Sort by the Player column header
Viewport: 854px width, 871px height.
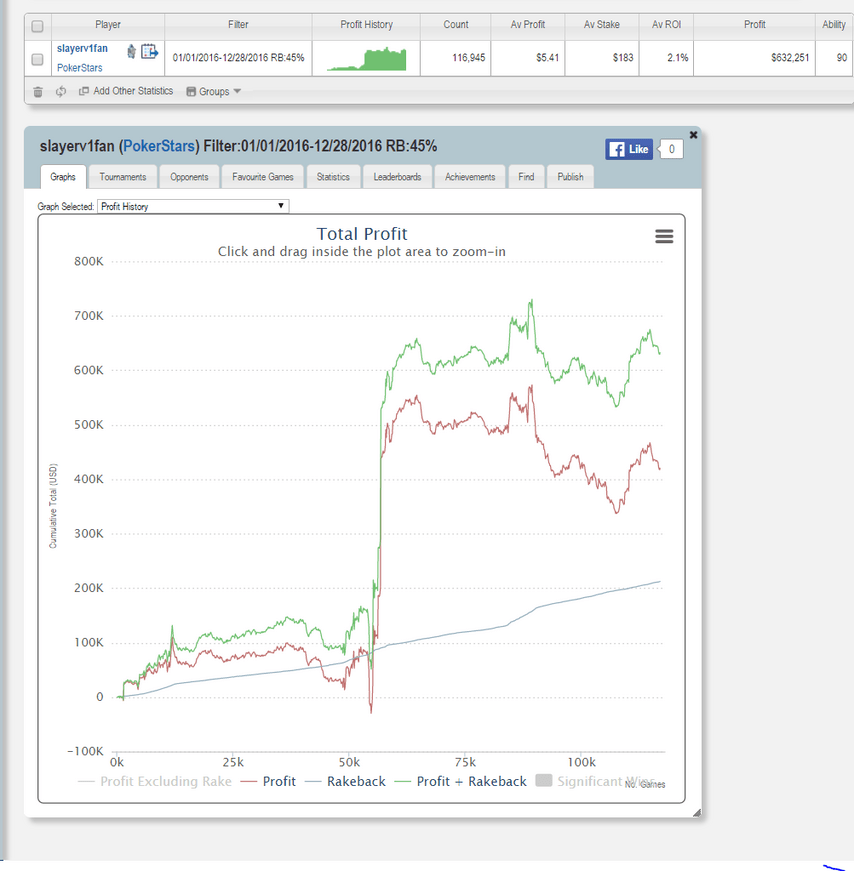pos(108,25)
